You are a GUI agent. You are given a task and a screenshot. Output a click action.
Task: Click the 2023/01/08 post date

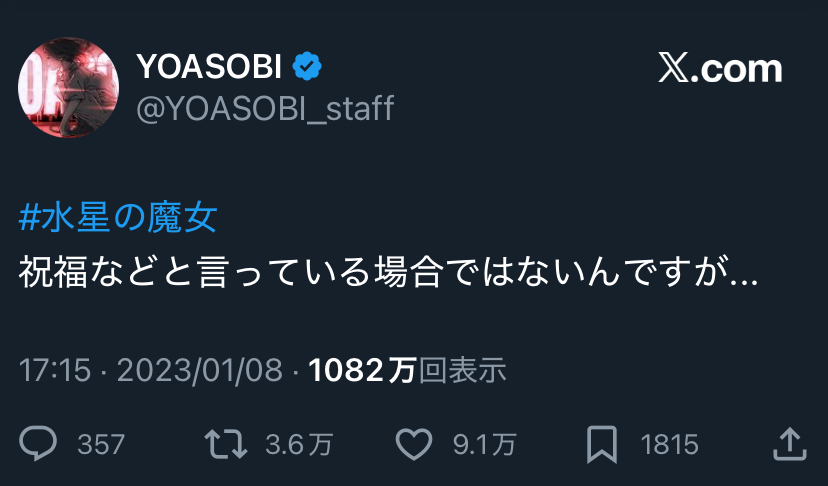200,371
